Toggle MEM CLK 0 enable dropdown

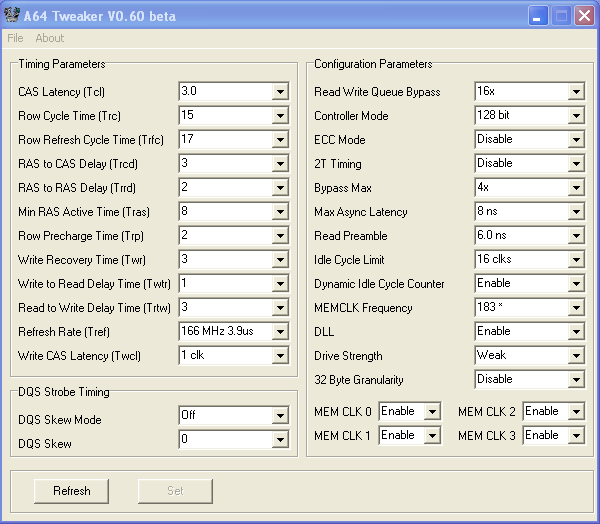point(431,412)
